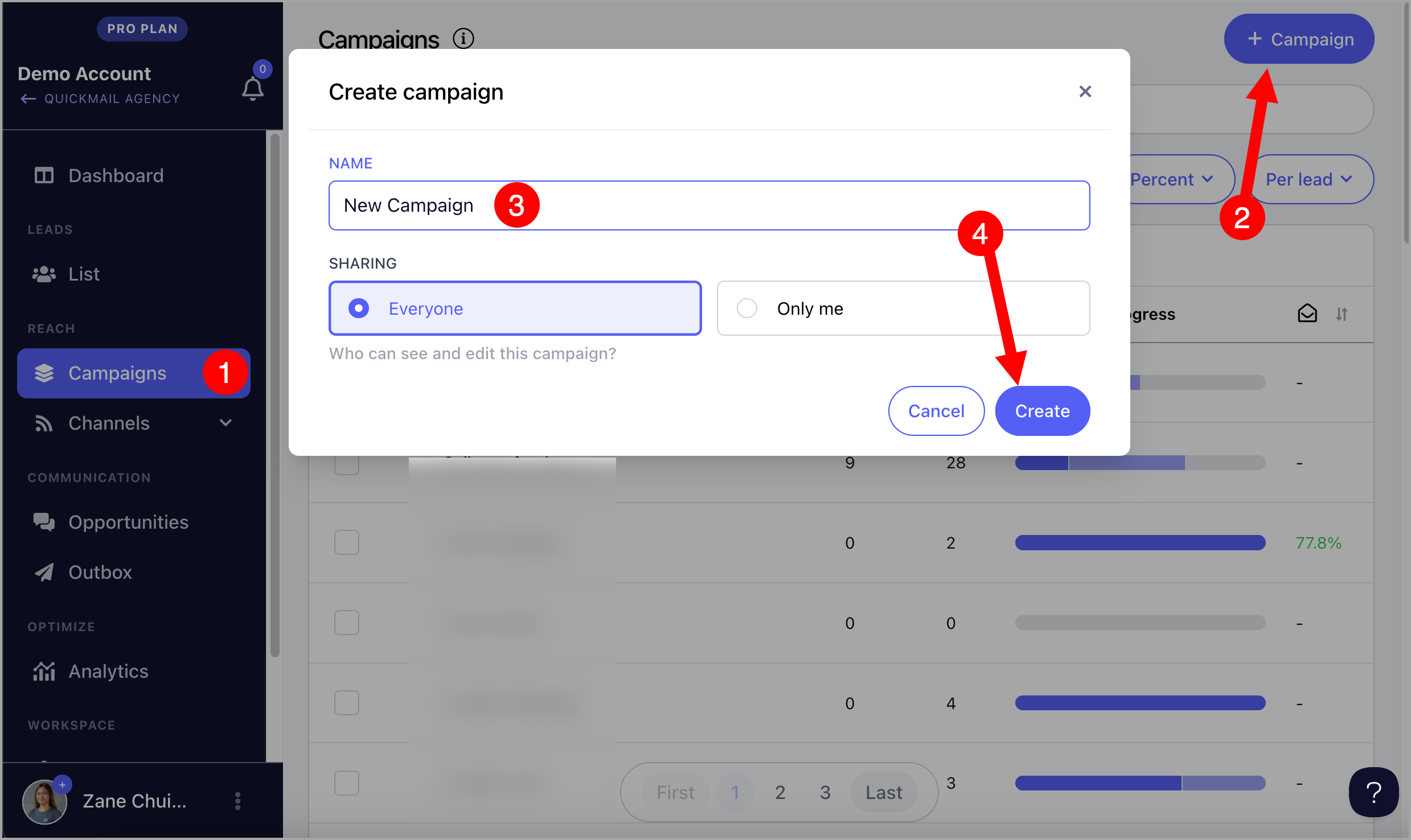Click the open-envelope column icon
1411x840 pixels.
click(x=1307, y=314)
